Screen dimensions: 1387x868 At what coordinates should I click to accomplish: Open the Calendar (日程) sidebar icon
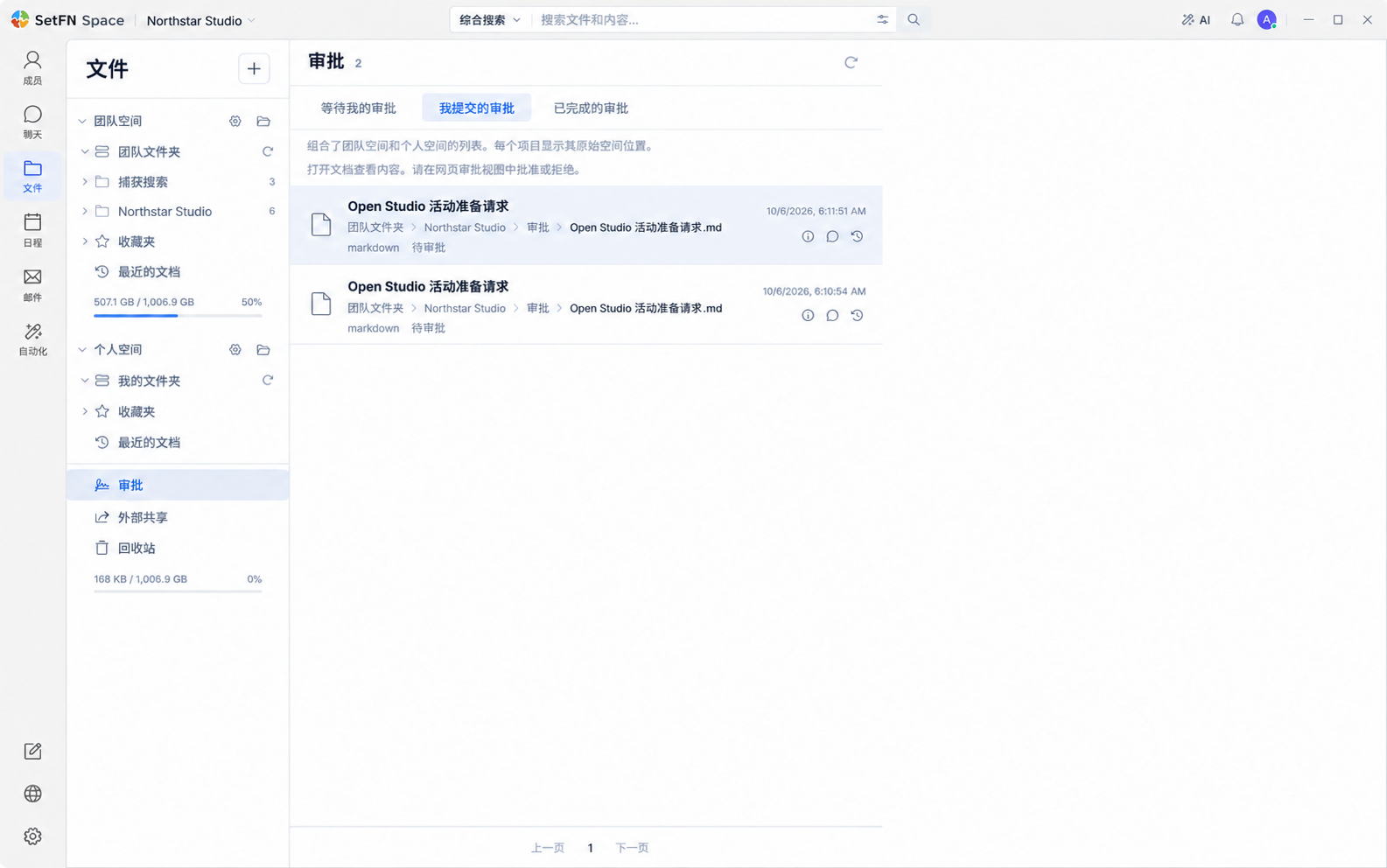[x=32, y=230]
